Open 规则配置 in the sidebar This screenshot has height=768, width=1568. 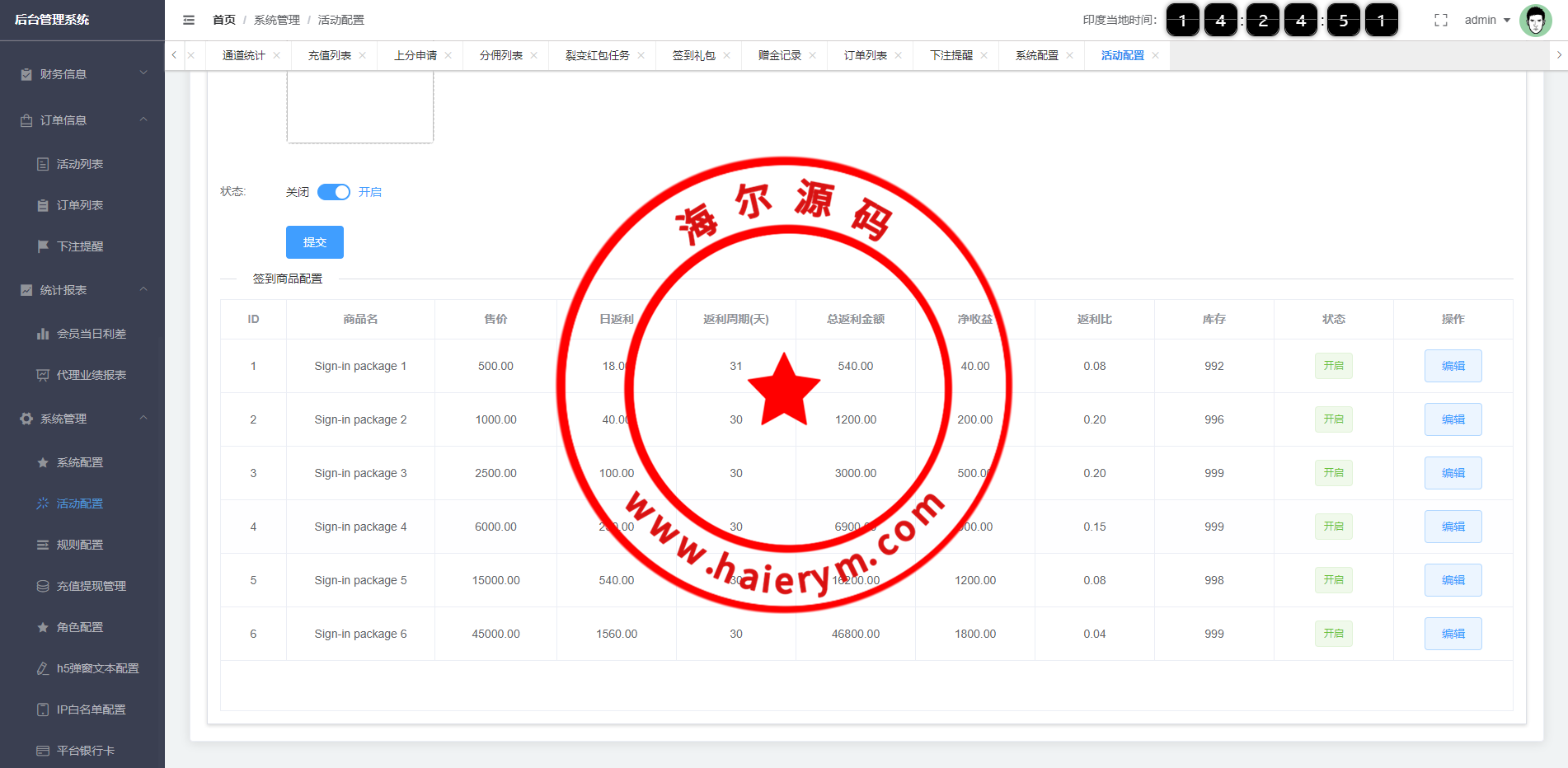80,545
